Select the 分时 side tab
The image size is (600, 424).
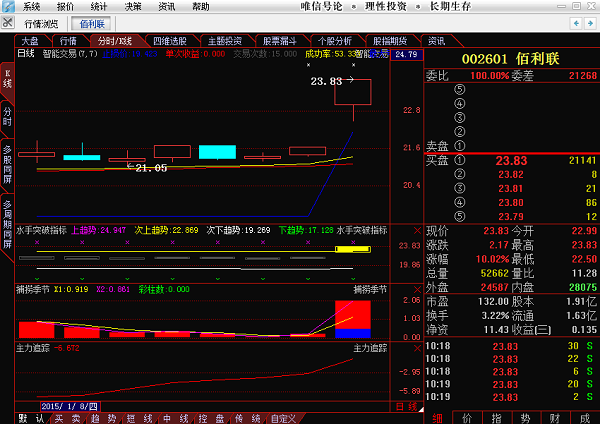pyautogui.click(x=7, y=117)
